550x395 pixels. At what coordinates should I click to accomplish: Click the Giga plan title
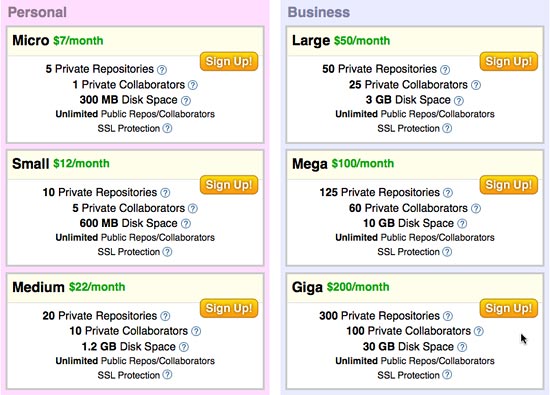pos(307,288)
